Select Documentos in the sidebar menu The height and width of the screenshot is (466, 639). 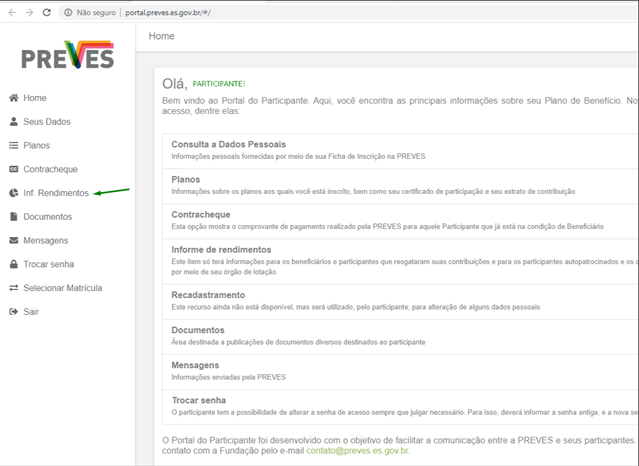pos(48,217)
